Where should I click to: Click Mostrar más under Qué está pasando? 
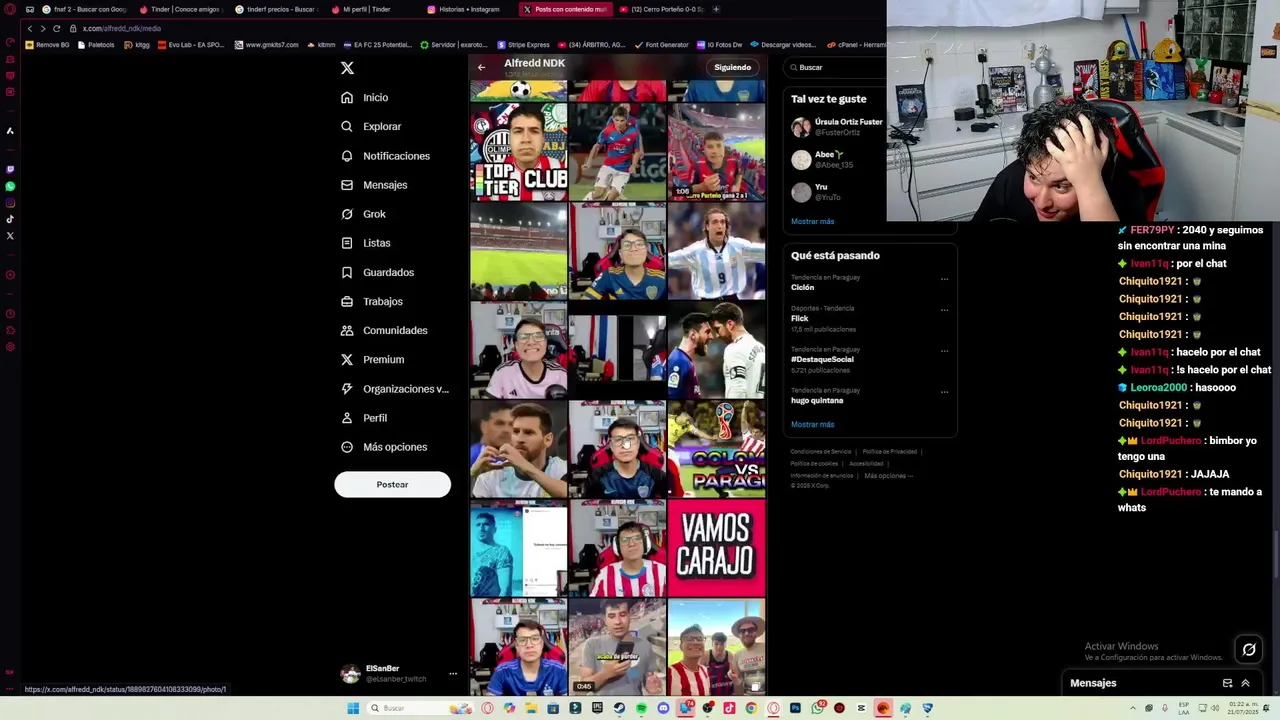812,424
